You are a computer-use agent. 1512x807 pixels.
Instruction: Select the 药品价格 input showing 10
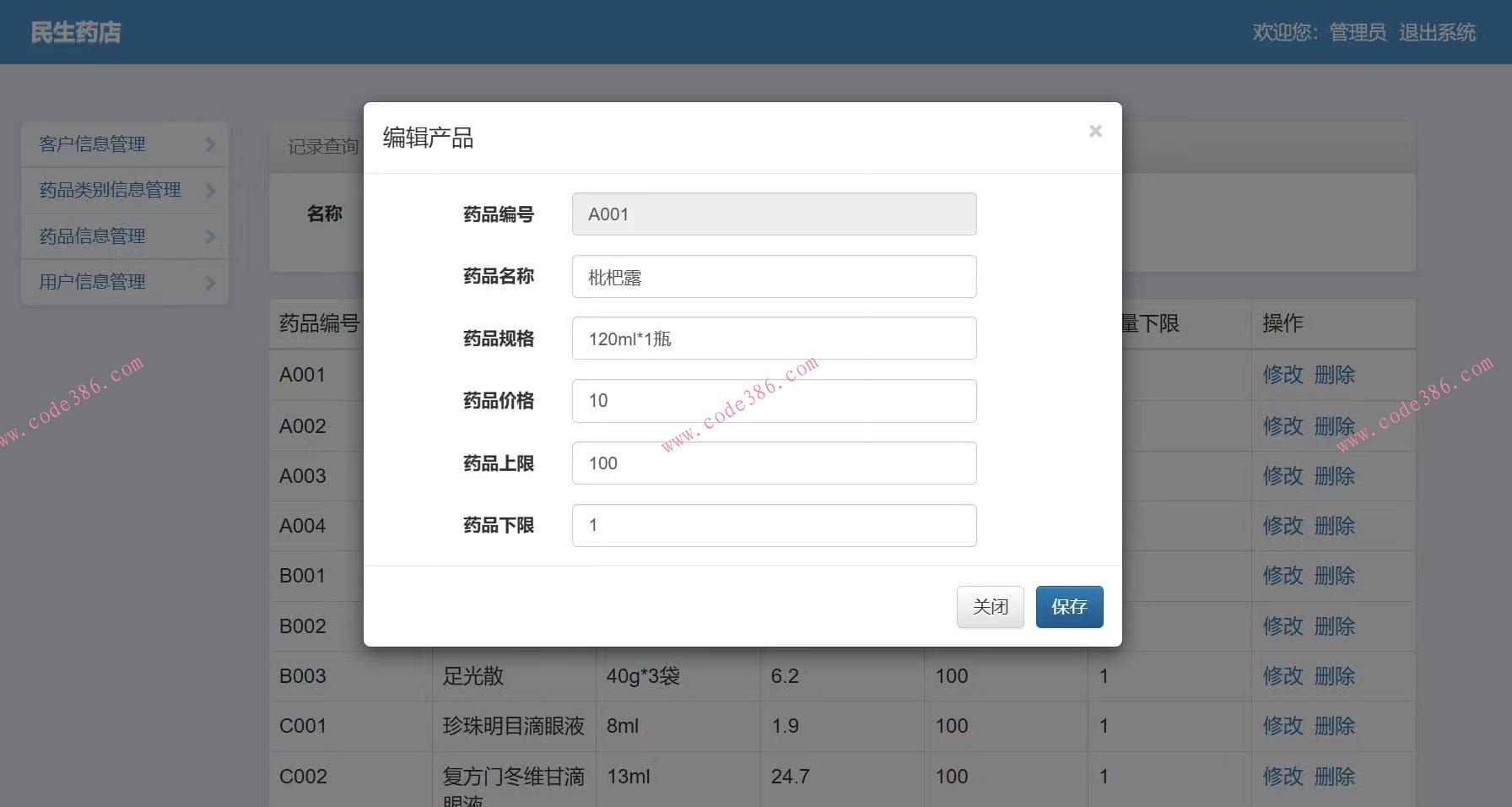772,400
